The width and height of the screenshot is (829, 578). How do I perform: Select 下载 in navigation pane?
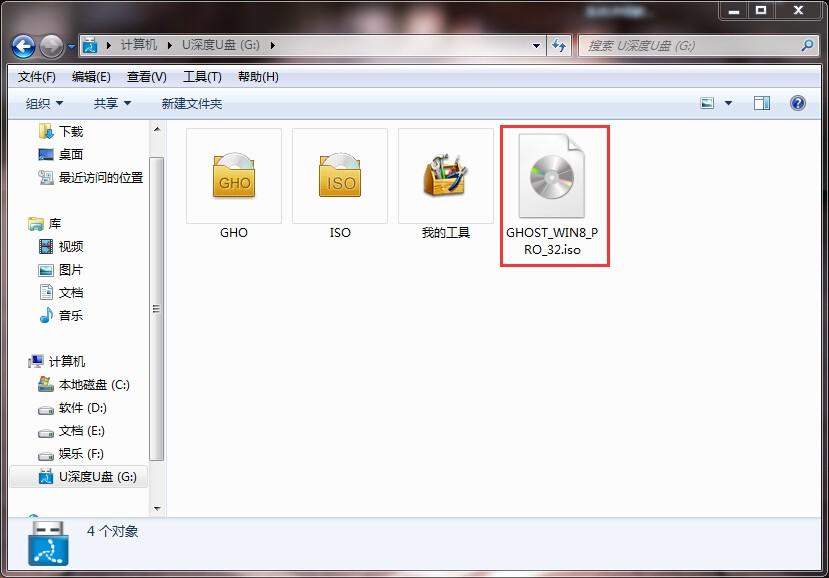[x=61, y=131]
